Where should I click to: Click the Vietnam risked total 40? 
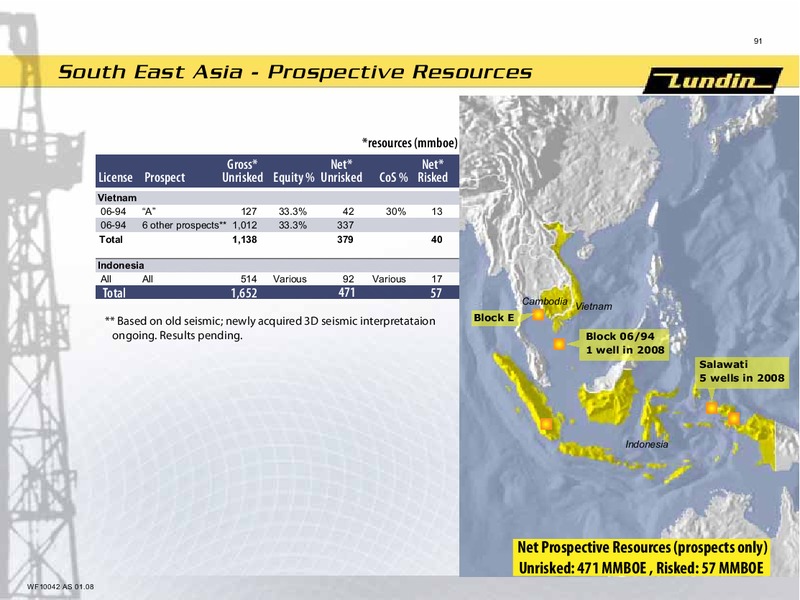click(437, 239)
